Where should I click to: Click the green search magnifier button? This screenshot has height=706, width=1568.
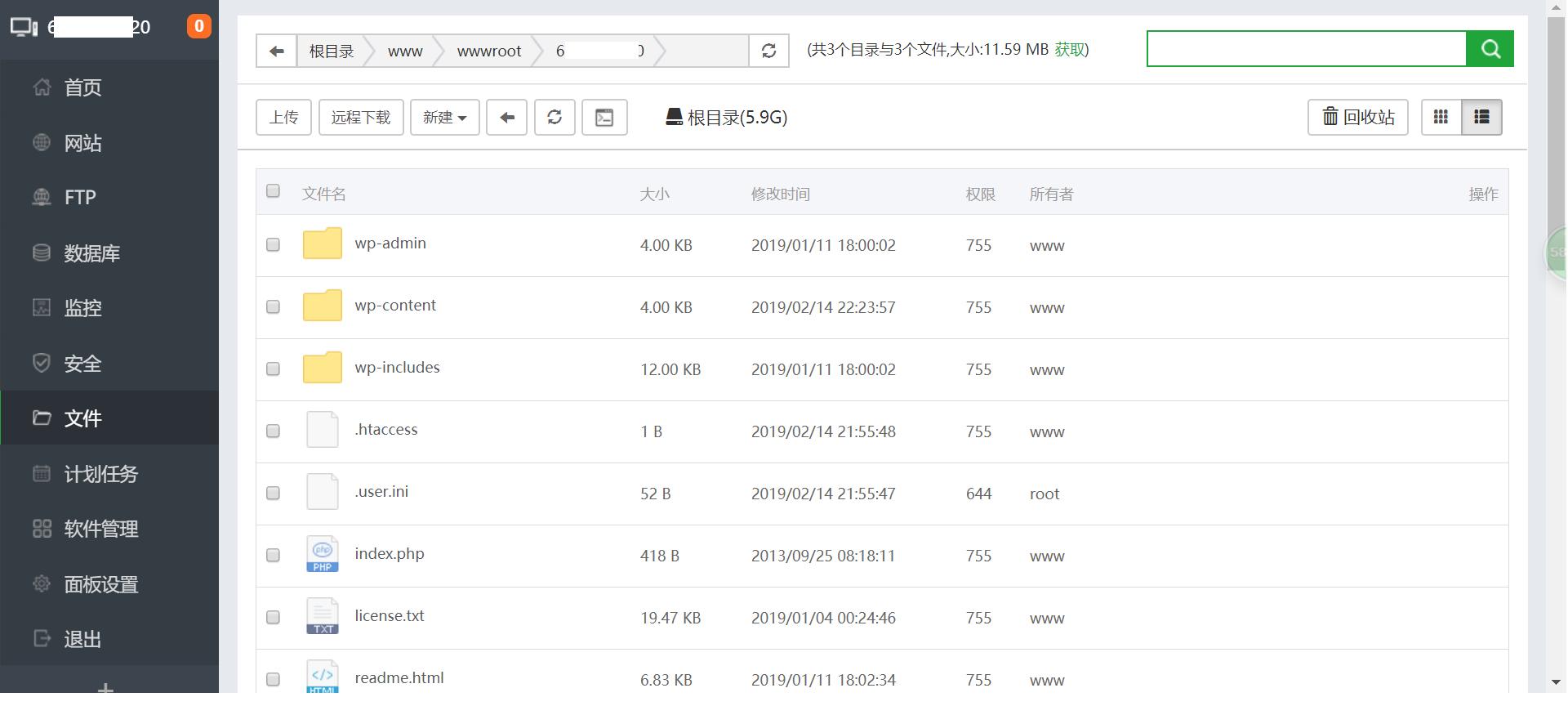point(1490,49)
